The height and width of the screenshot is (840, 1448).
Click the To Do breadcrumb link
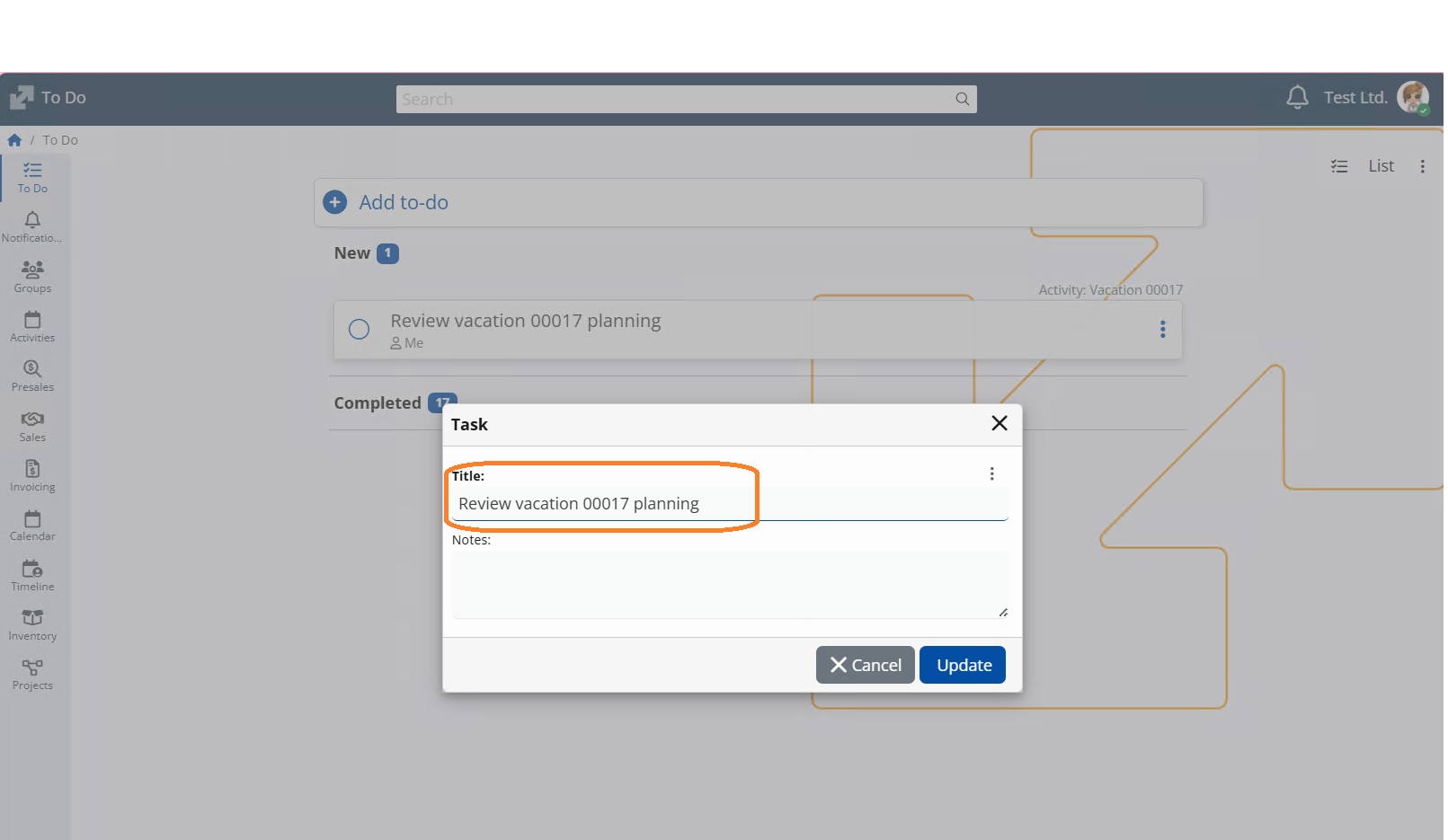click(x=60, y=140)
